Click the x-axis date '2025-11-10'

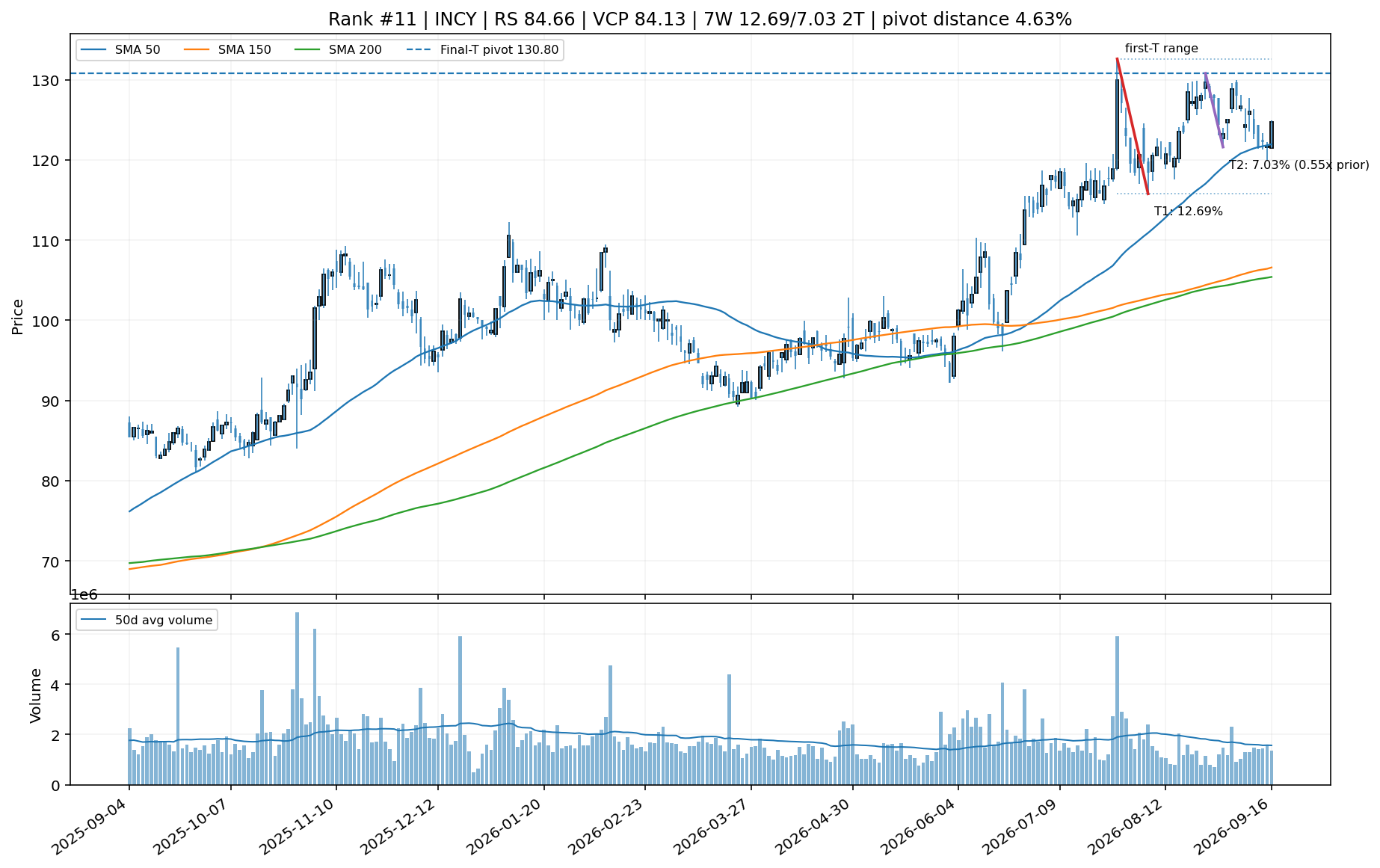[298, 828]
